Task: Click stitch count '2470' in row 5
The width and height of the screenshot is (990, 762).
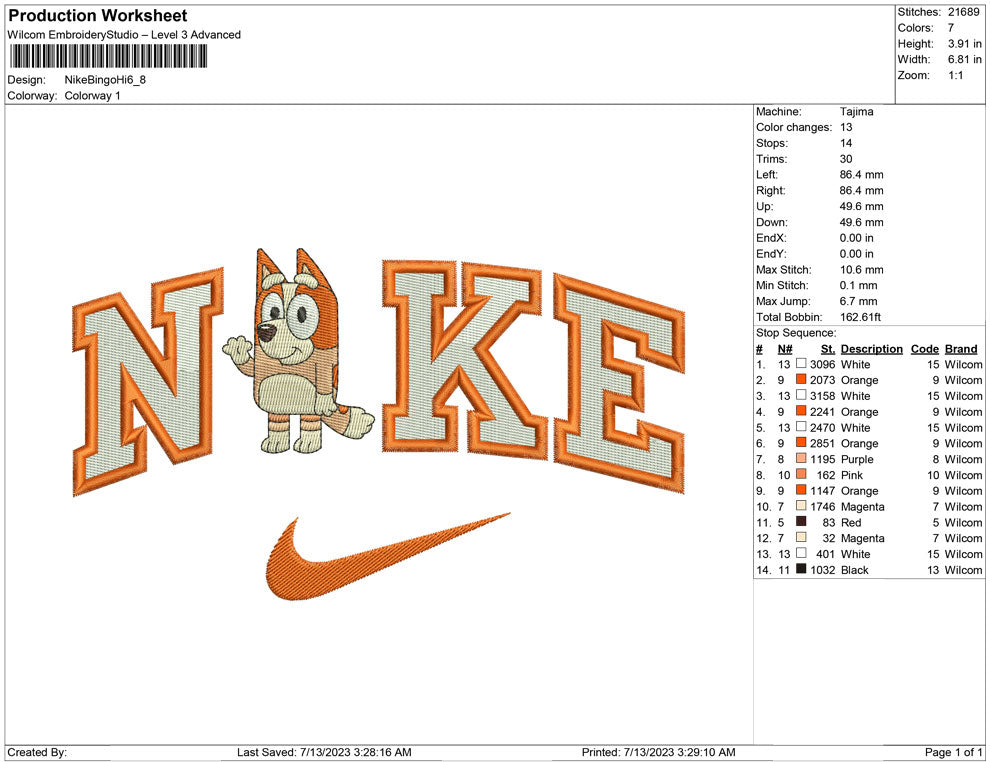Action: coord(823,427)
